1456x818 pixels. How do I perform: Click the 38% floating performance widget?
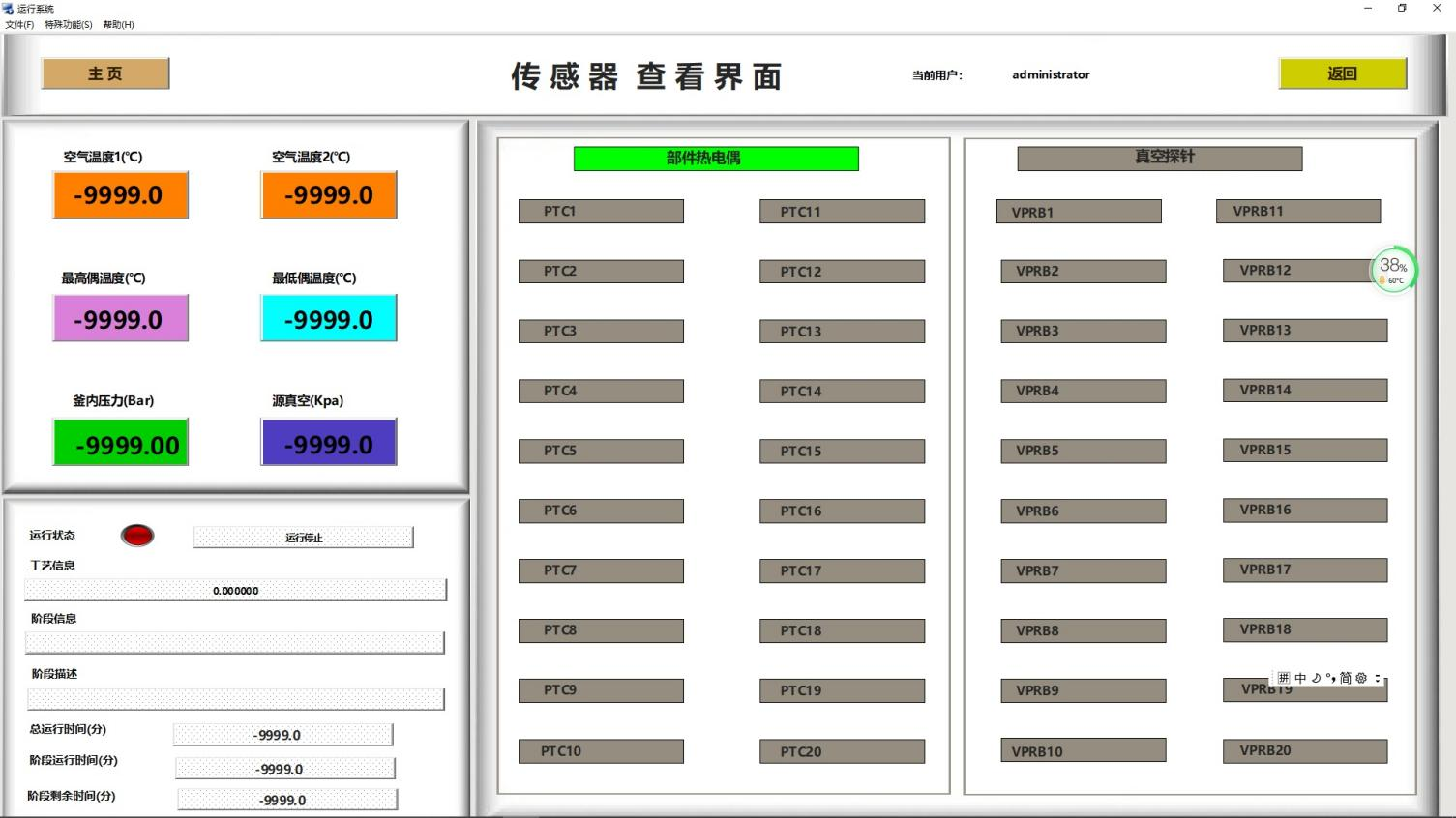[1393, 270]
